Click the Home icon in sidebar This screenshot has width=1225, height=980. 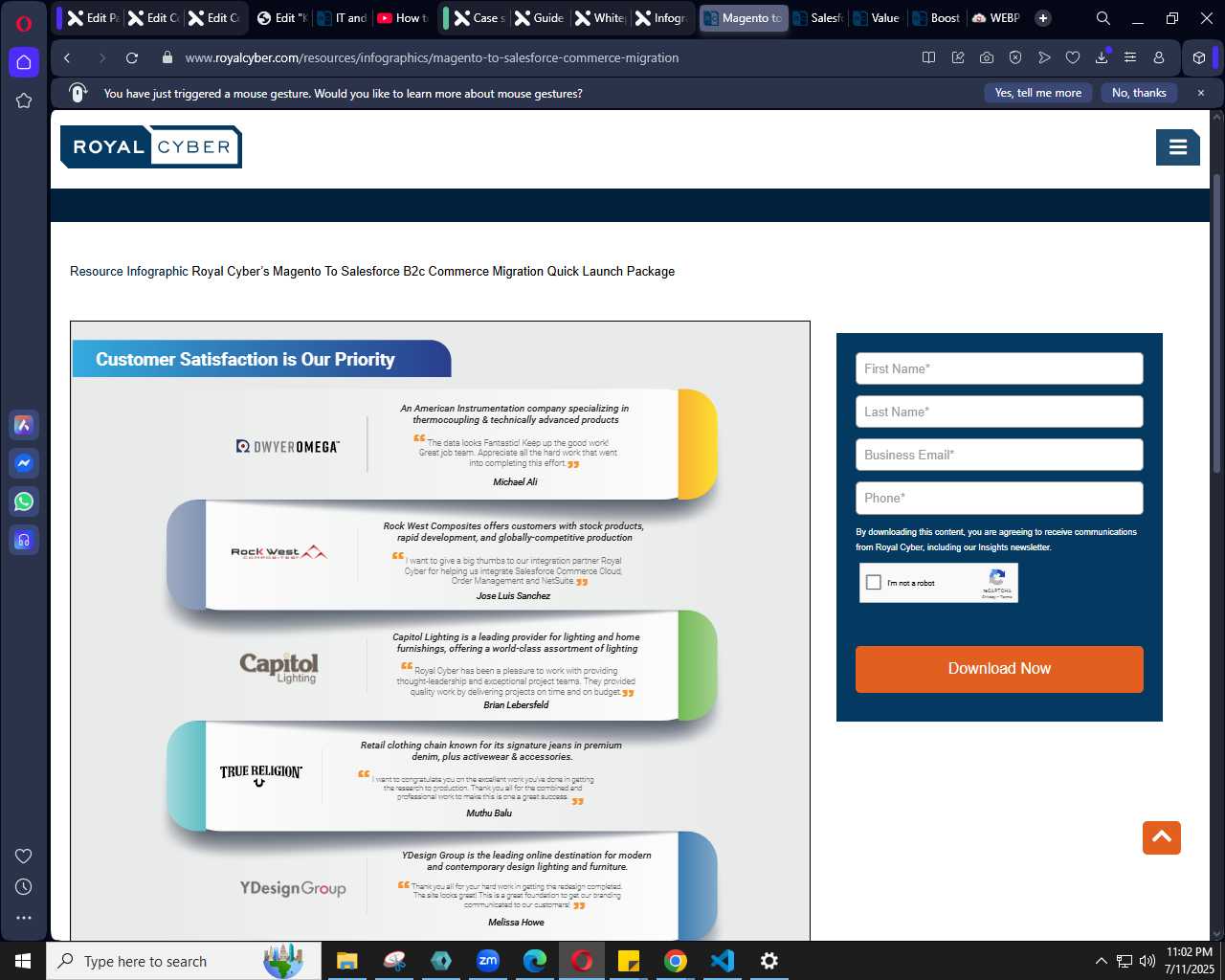click(24, 62)
